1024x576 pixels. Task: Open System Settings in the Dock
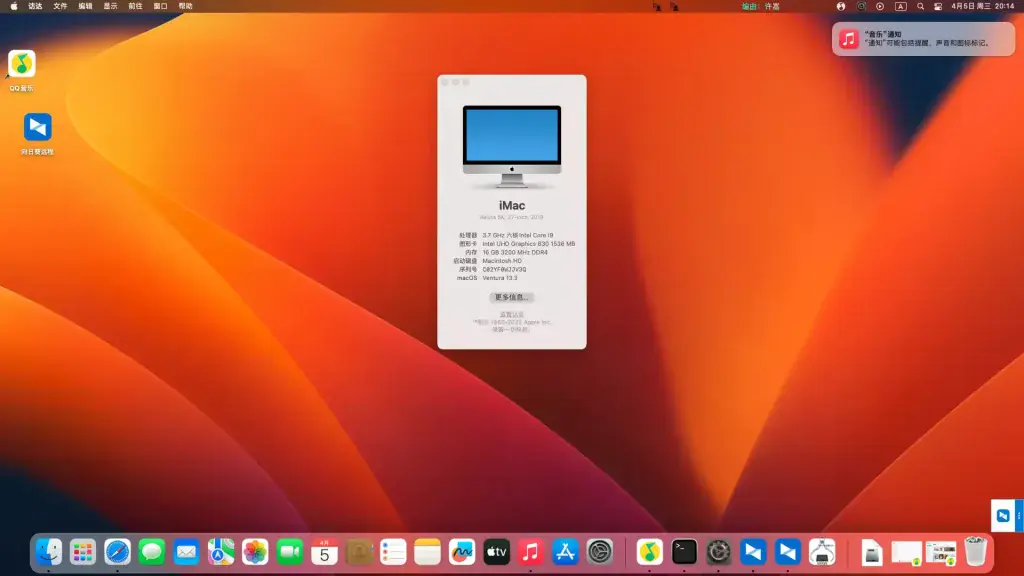coord(600,552)
